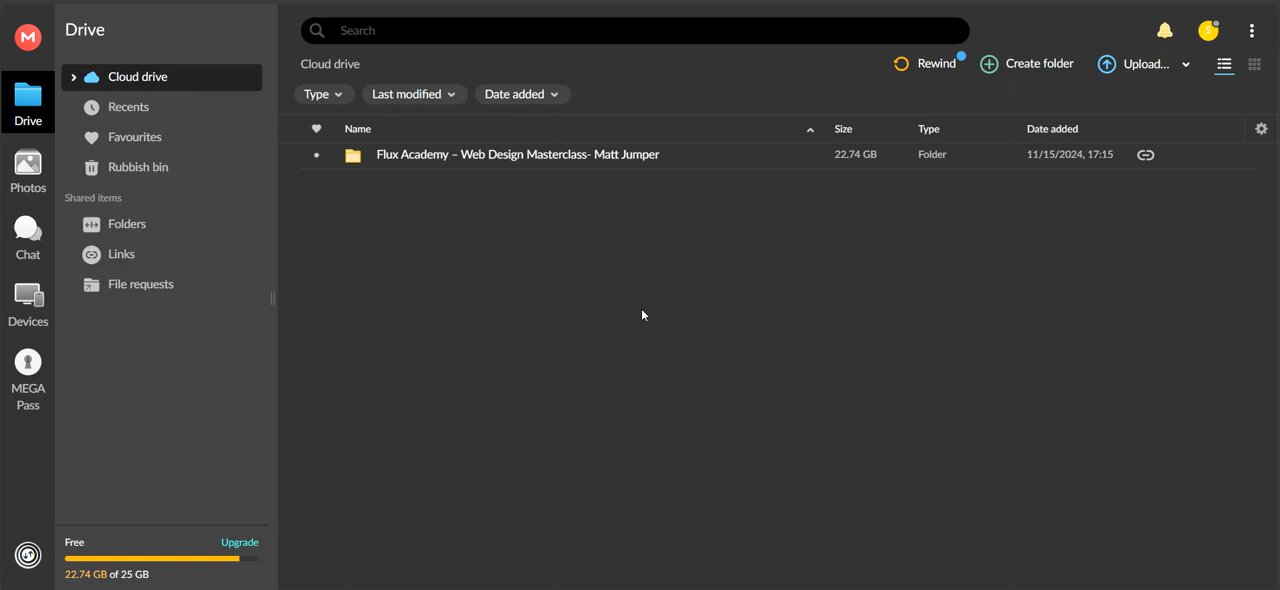Open notifications bell

coord(1165,31)
